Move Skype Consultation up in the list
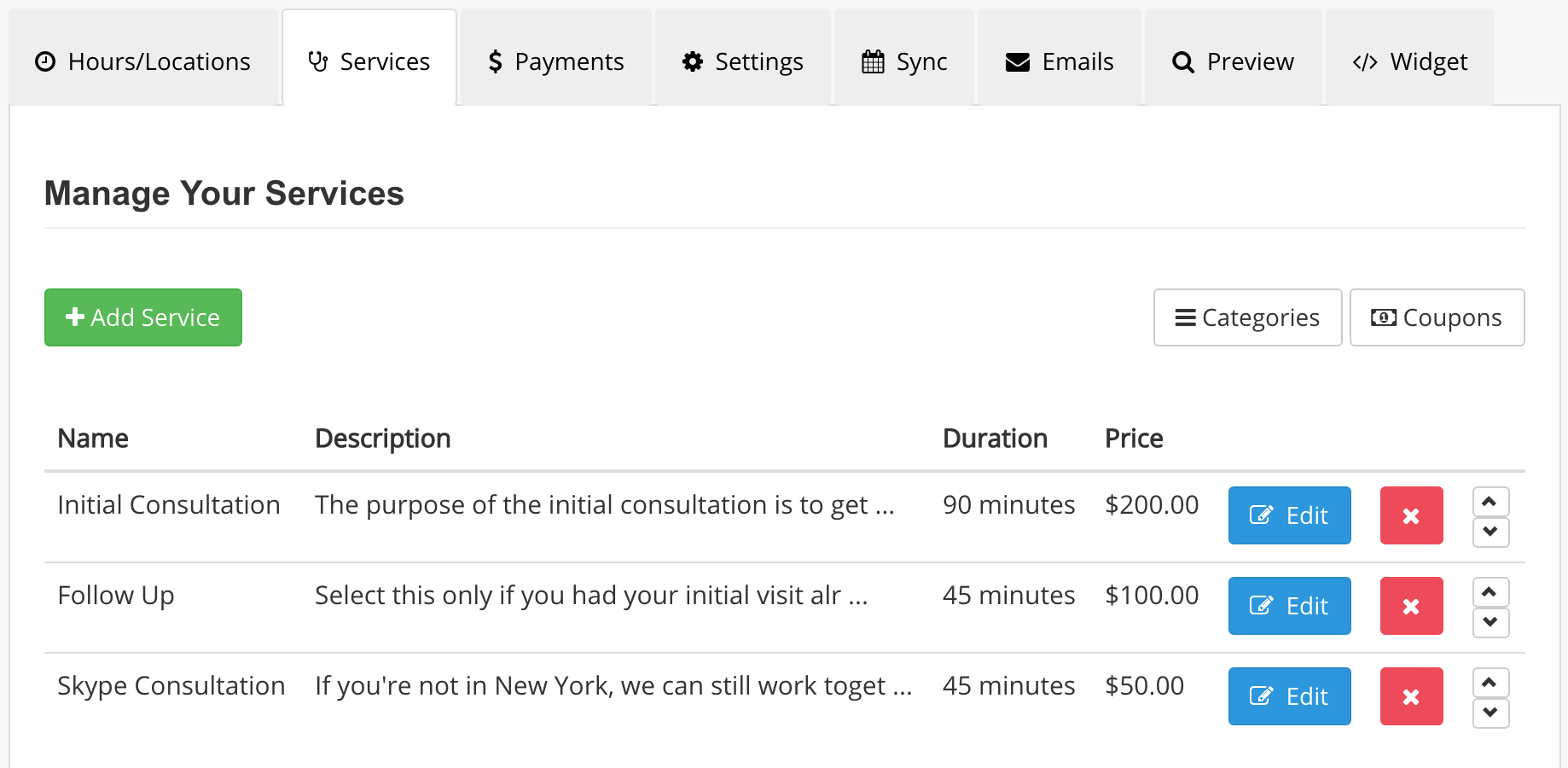The width and height of the screenshot is (1568, 768). [x=1490, y=682]
